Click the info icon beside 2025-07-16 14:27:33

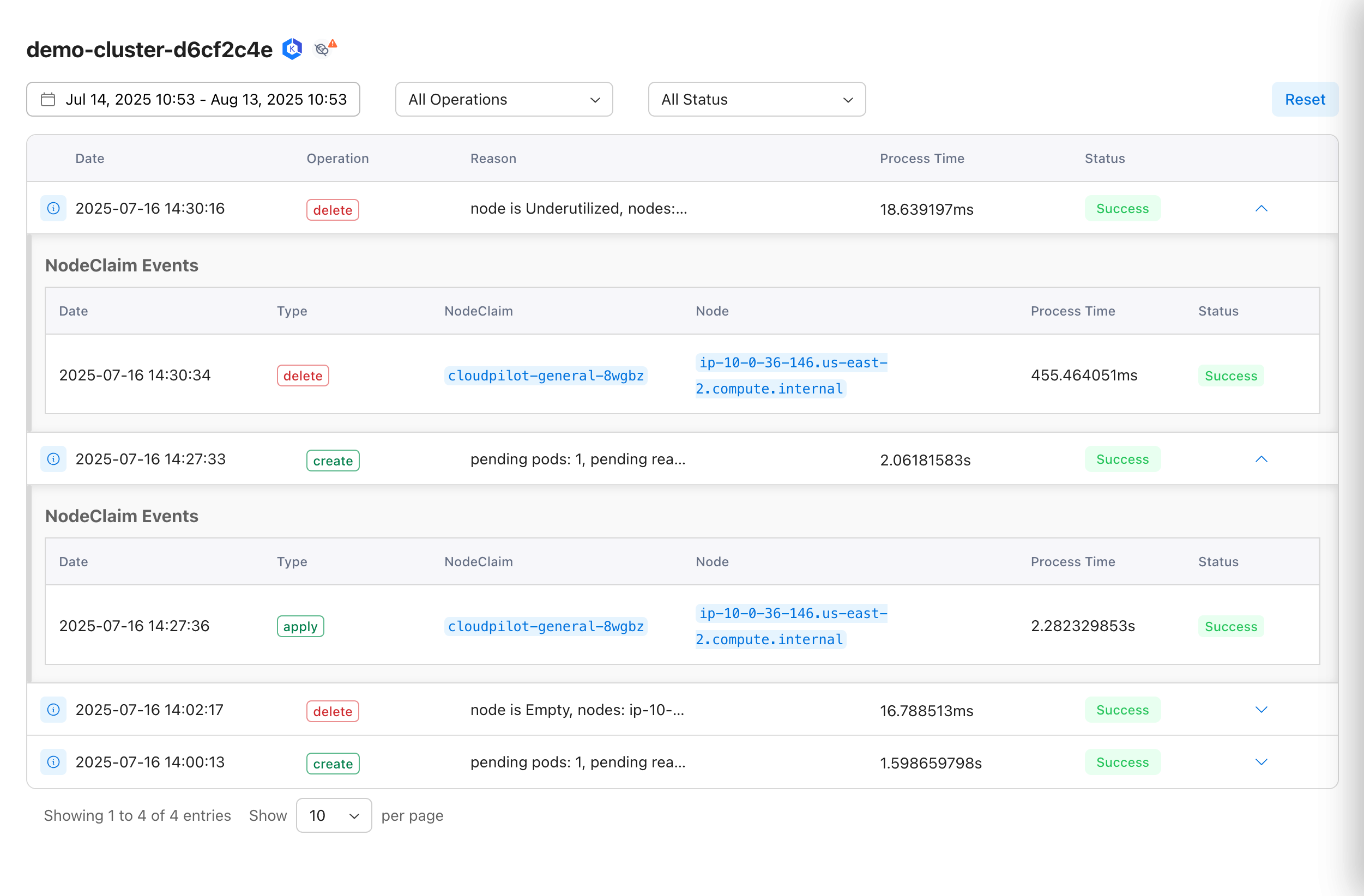53,458
